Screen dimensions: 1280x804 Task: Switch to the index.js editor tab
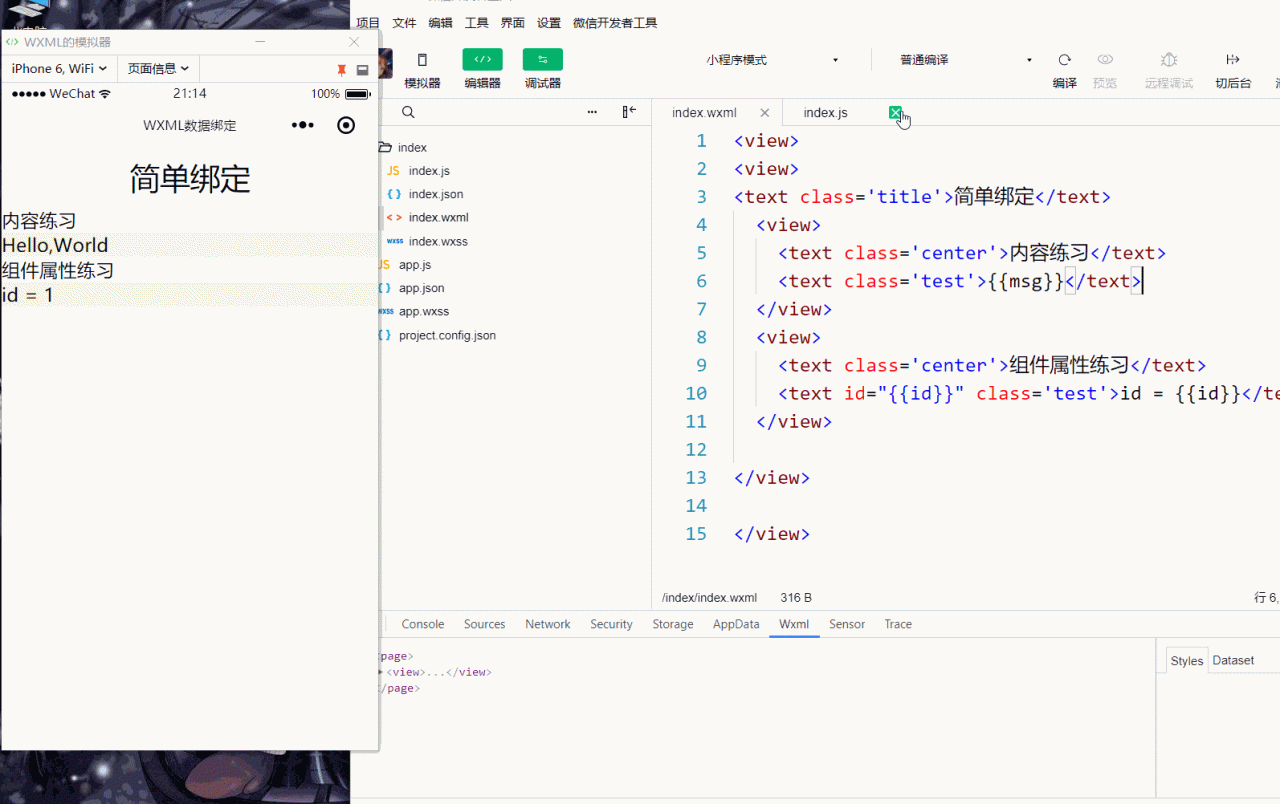(x=825, y=113)
